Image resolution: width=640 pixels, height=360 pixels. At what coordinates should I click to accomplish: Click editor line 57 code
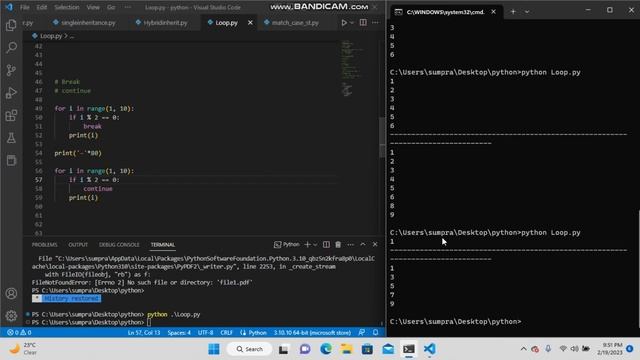tap(94, 180)
